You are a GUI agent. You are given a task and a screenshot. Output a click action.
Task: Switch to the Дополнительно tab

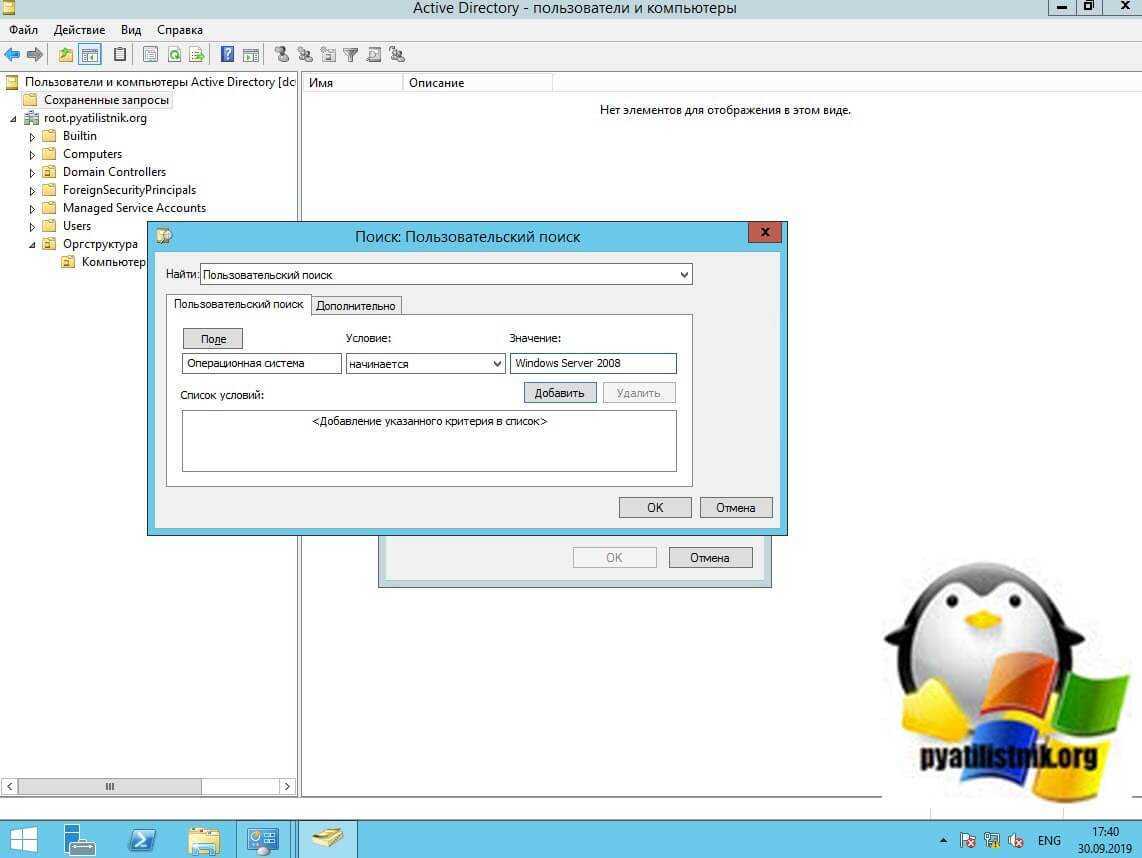[x=356, y=306]
